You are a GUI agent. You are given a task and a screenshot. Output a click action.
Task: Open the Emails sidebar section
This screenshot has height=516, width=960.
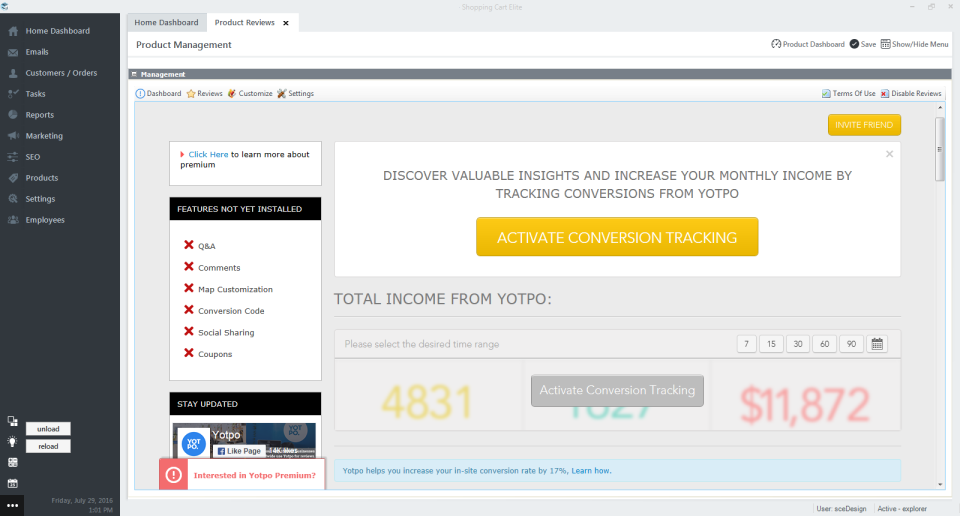[37, 52]
